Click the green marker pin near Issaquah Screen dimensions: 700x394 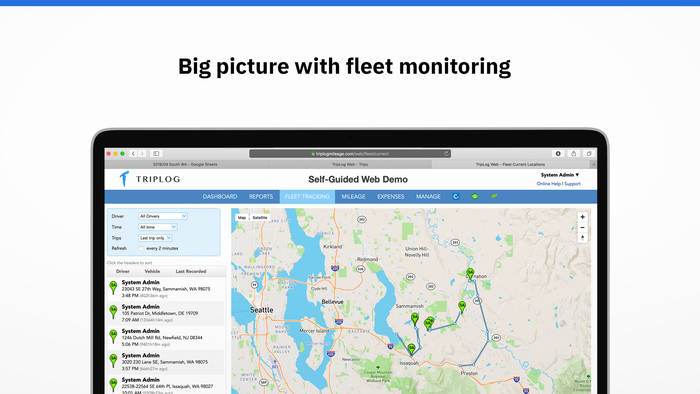[x=412, y=349]
